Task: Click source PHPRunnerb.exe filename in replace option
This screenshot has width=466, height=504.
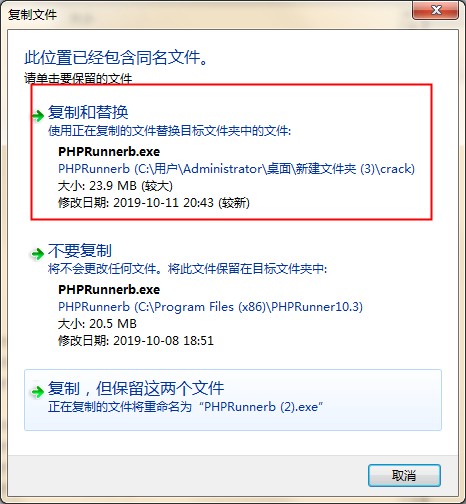Action: tap(109, 152)
